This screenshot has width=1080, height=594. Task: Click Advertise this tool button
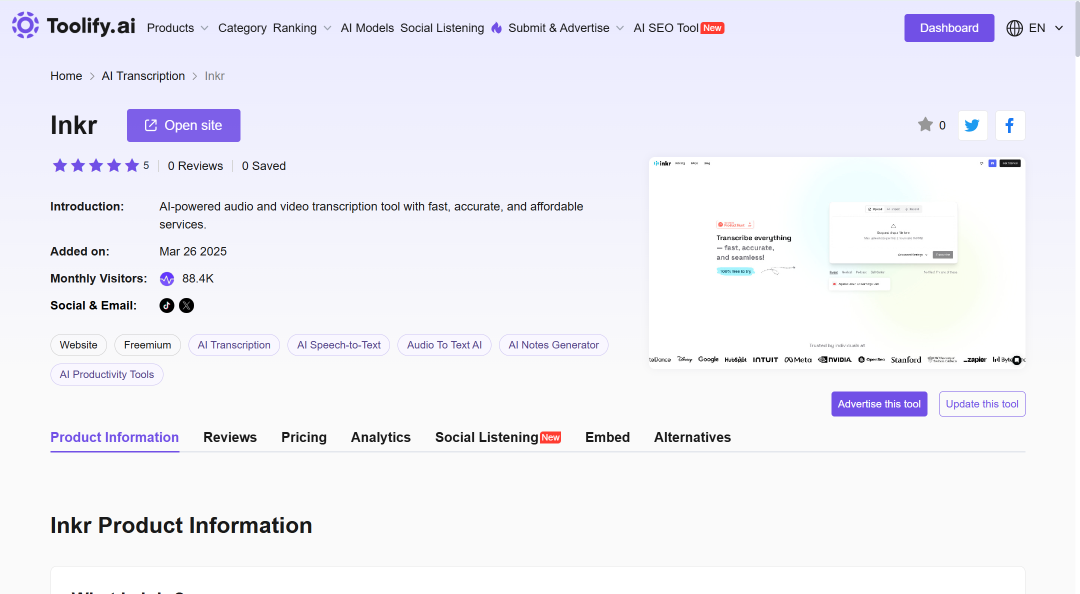pos(879,404)
